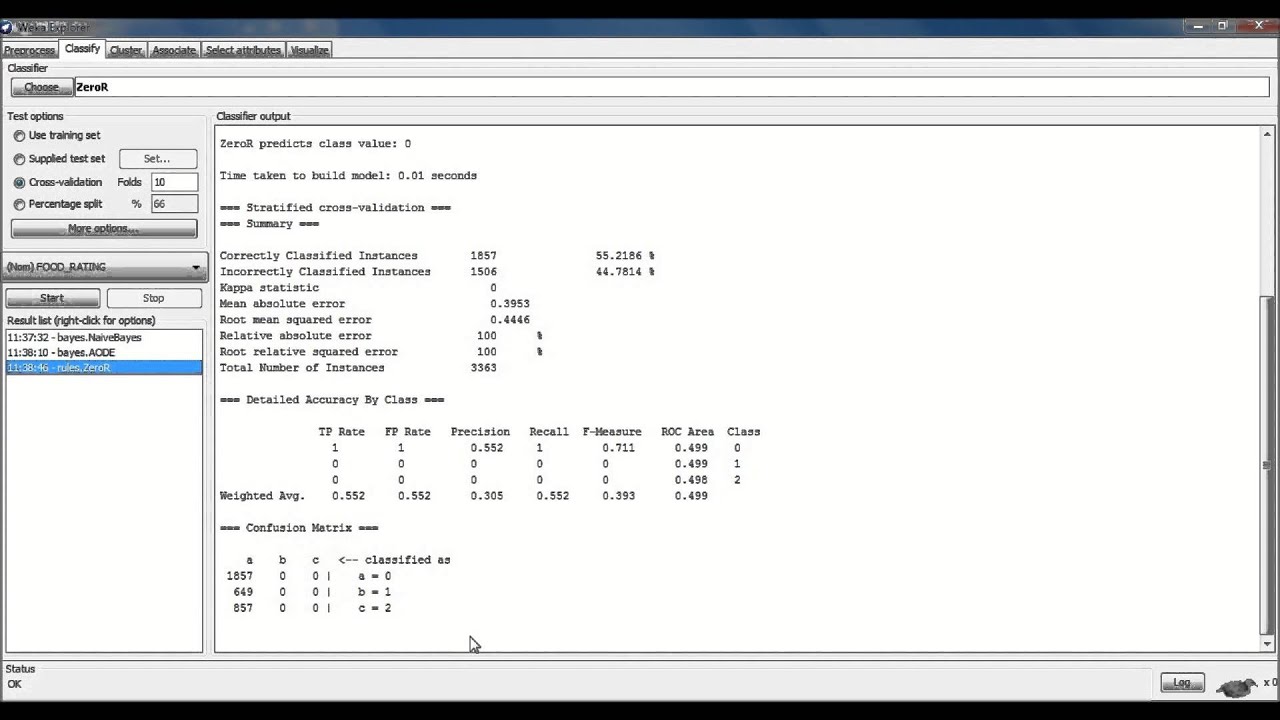The width and height of the screenshot is (1280, 720).
Task: Click the scrollbar up arrow in output
Action: [1268, 134]
